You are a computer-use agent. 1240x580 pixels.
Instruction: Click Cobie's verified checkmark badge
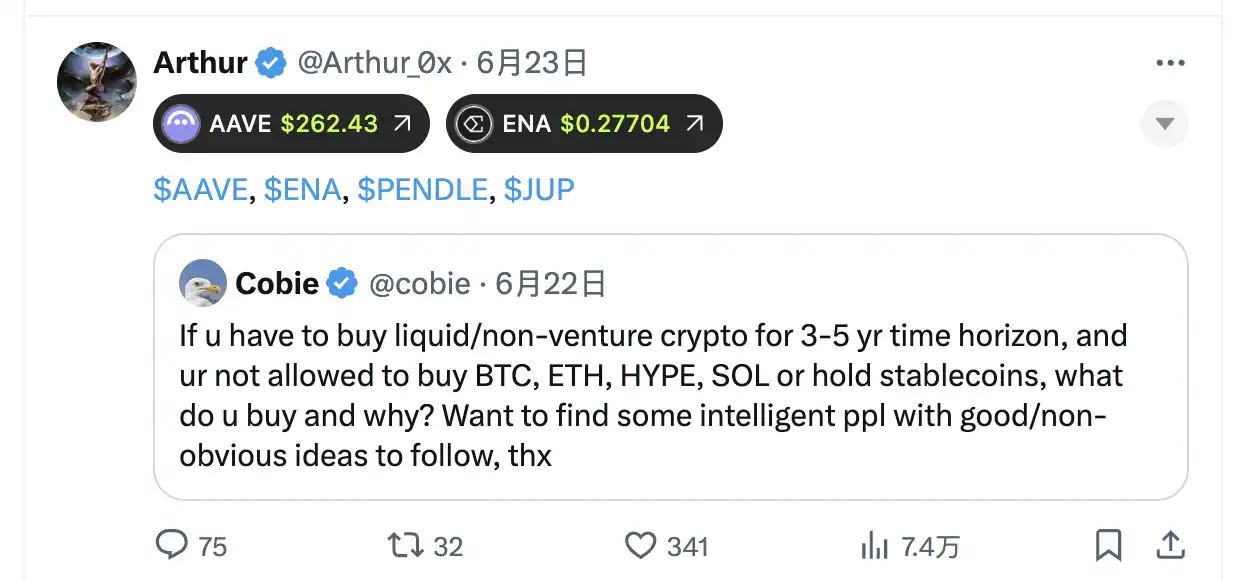click(x=341, y=283)
